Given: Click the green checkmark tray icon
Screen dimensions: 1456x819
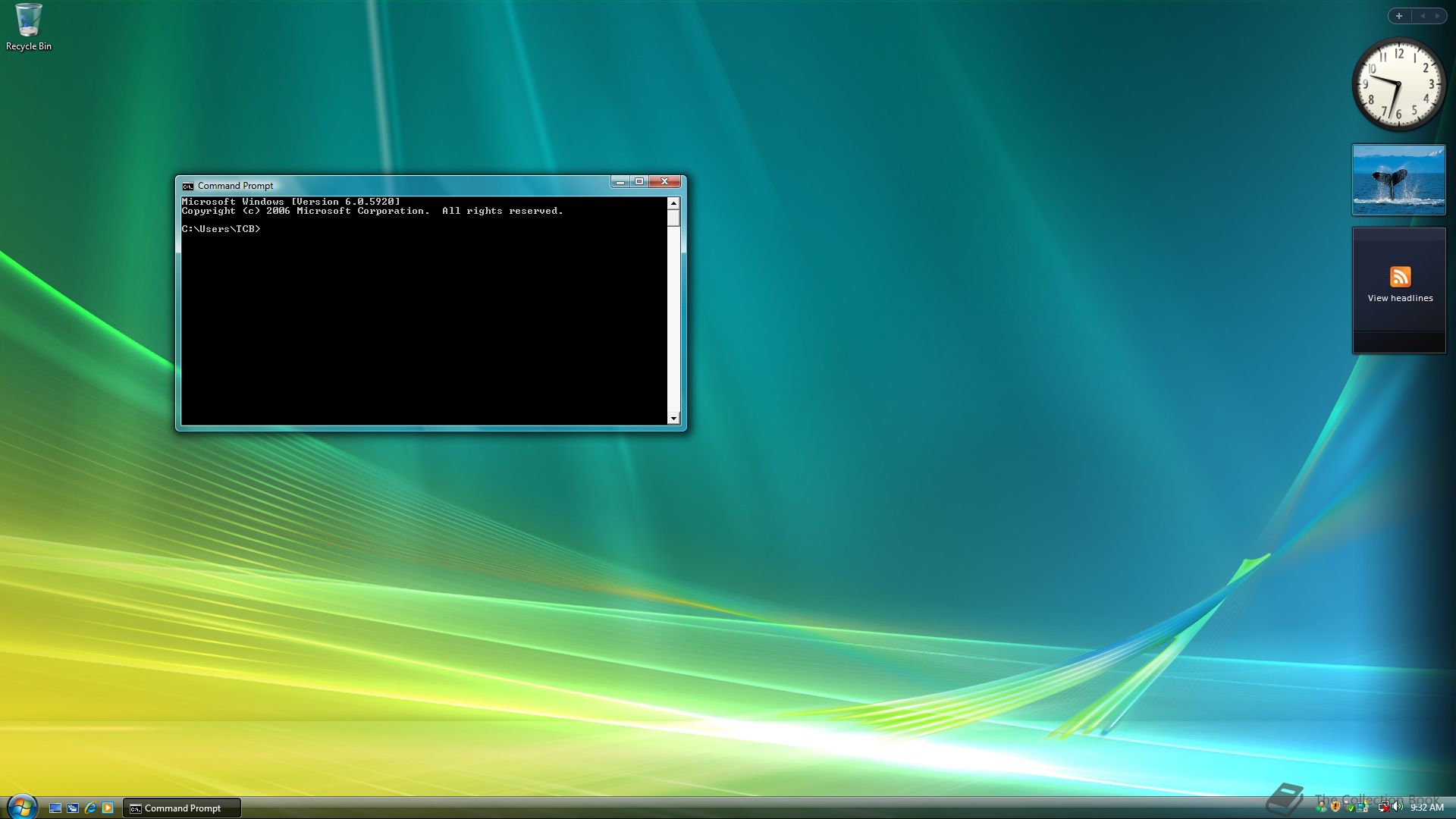Looking at the screenshot, I should [1351, 808].
